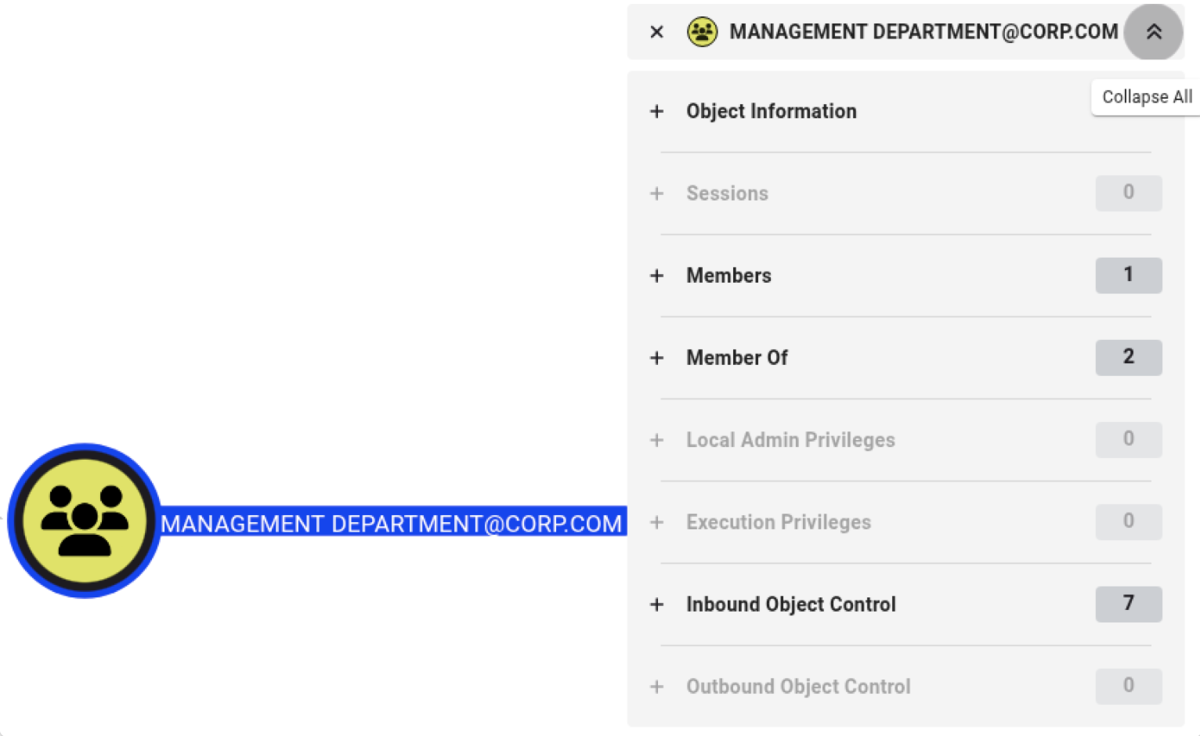Click the plus icon beside Sessions
Screen dimensions: 1200x736
657,193
